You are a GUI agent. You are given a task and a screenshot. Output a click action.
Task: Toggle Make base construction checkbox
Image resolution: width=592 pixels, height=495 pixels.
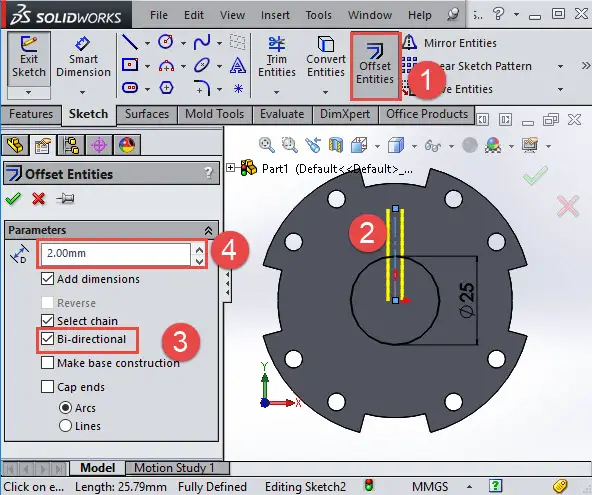[47, 362]
